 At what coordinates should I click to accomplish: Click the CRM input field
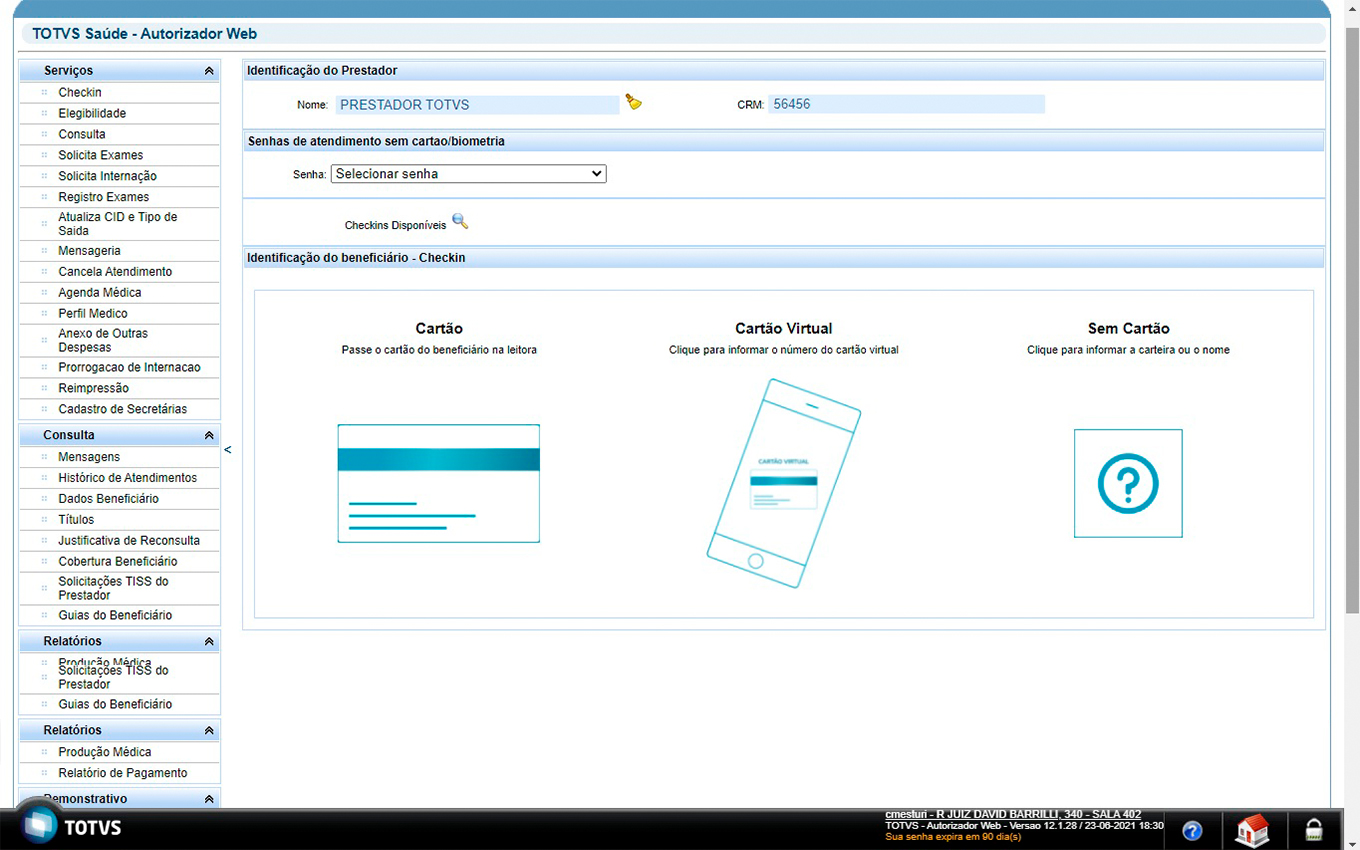[906, 104]
